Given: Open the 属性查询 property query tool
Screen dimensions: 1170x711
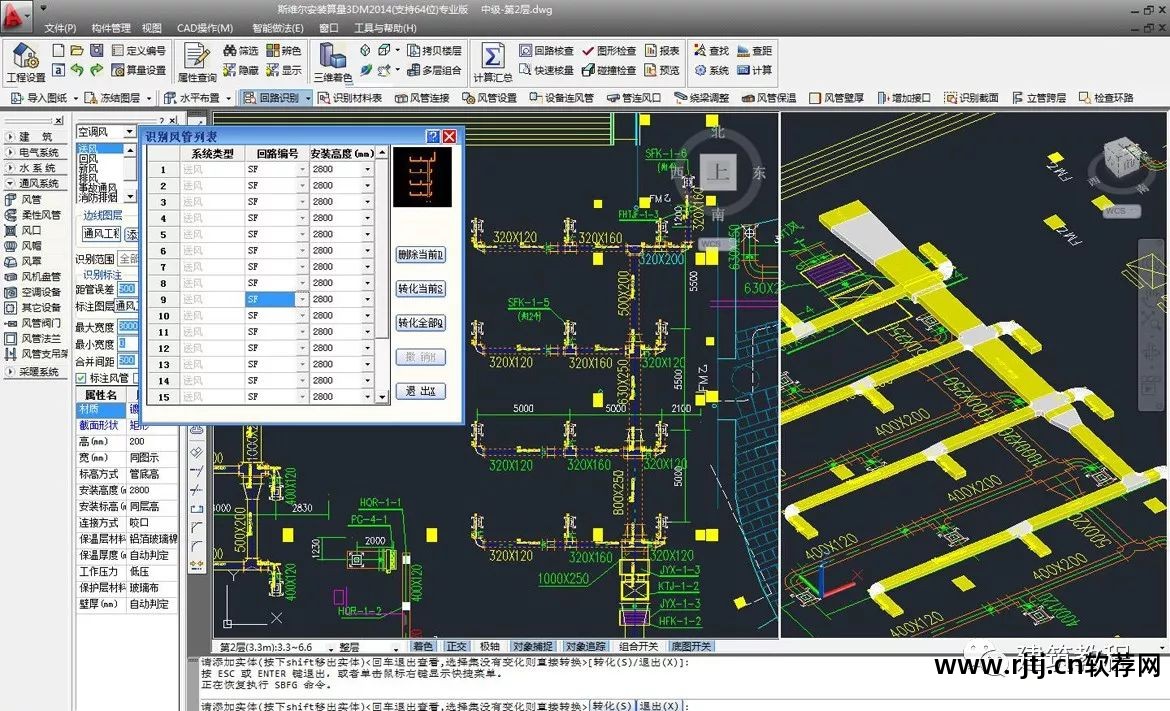Looking at the screenshot, I should click(197, 60).
